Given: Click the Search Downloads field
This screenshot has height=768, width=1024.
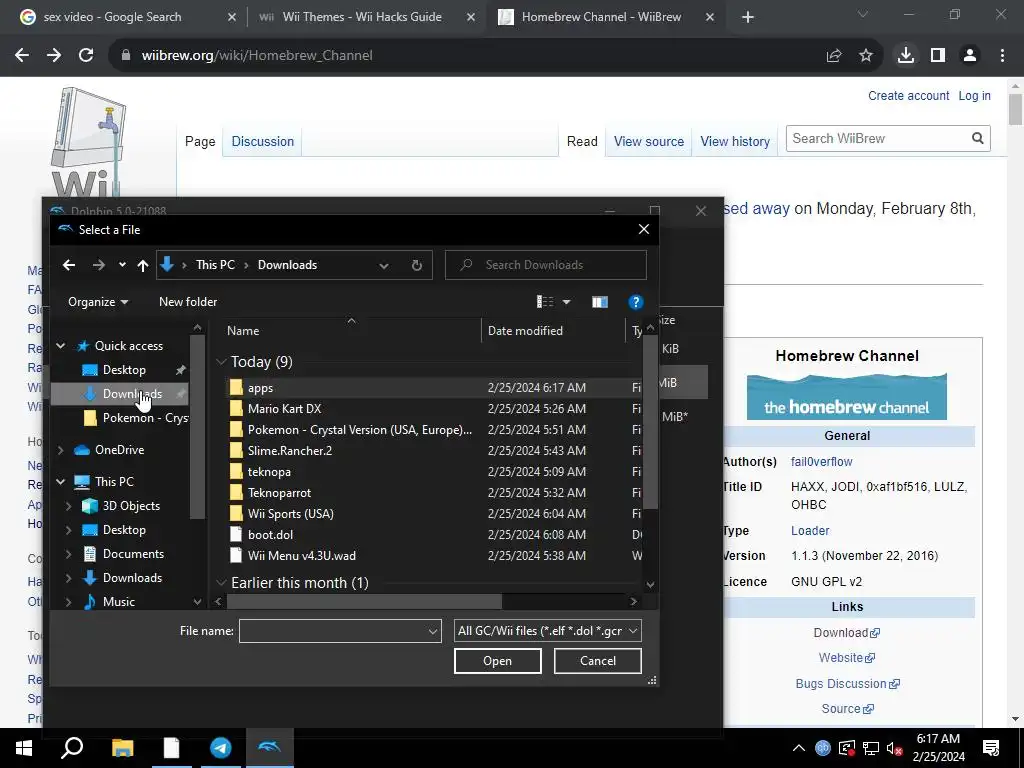Looking at the screenshot, I should point(546,265).
